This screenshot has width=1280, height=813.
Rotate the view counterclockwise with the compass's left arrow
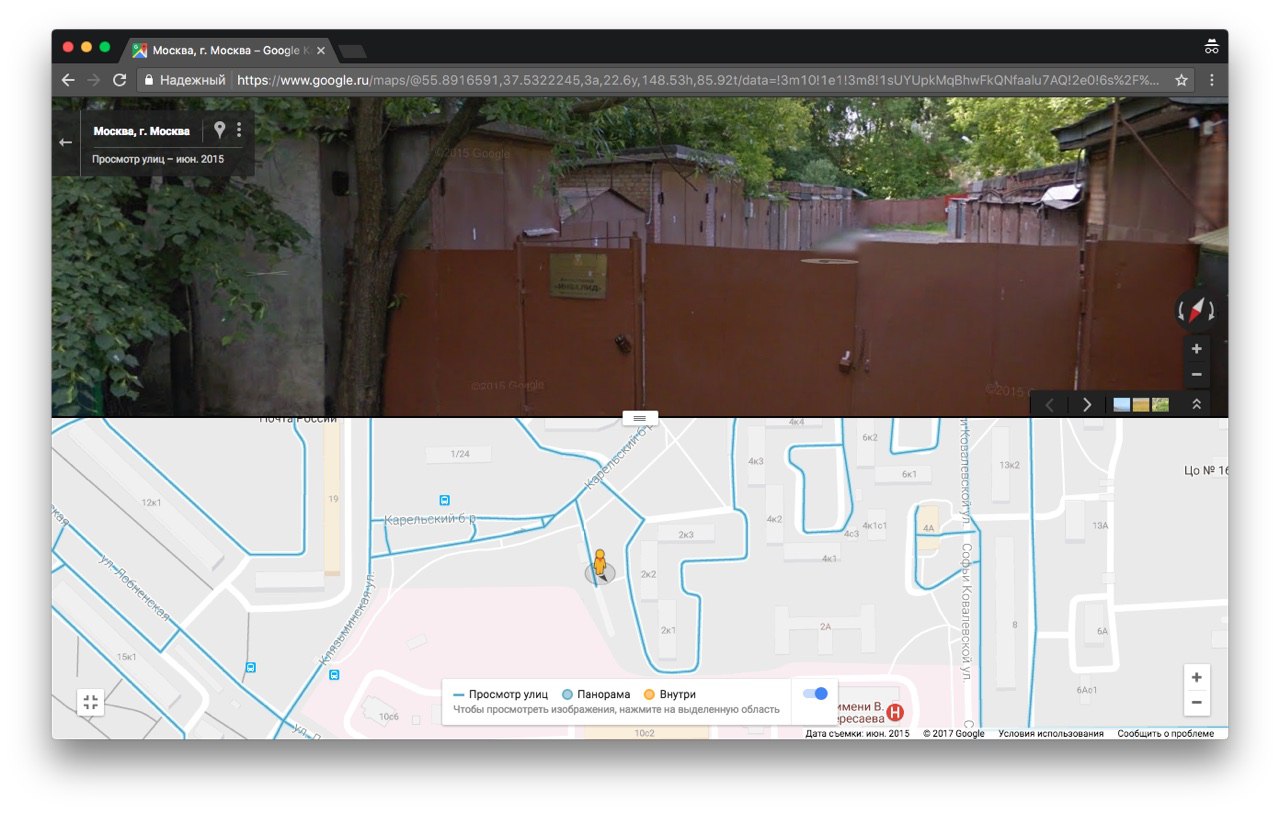click(x=1182, y=311)
